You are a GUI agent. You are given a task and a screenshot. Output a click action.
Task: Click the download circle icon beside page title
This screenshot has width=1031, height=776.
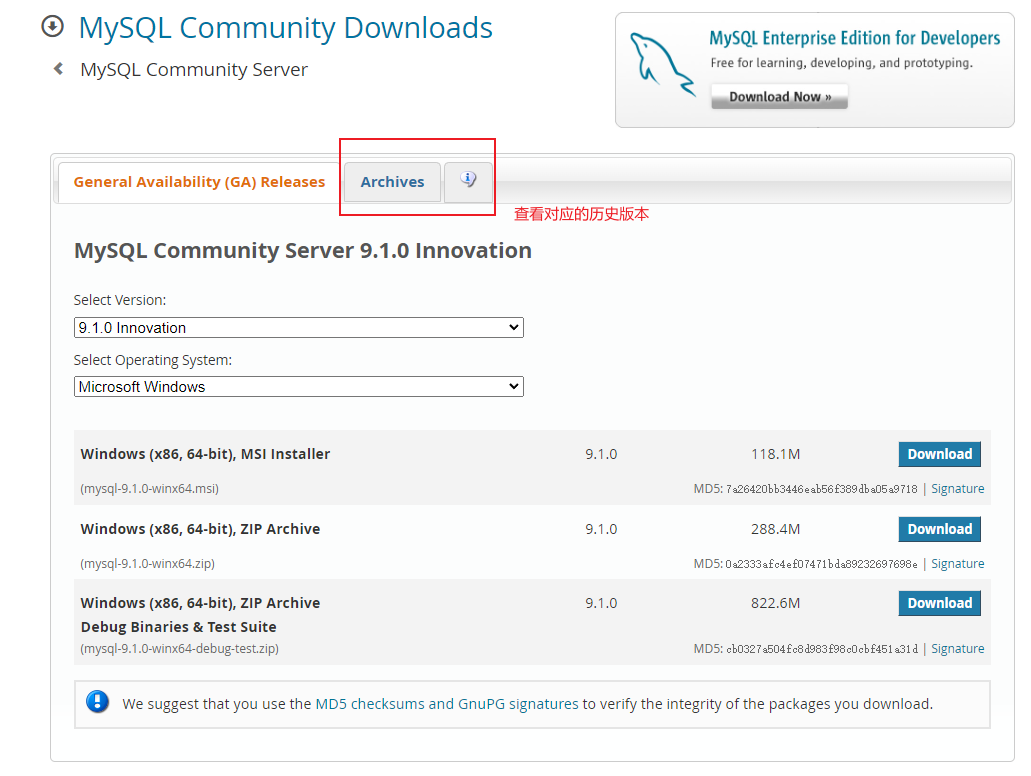[53, 27]
